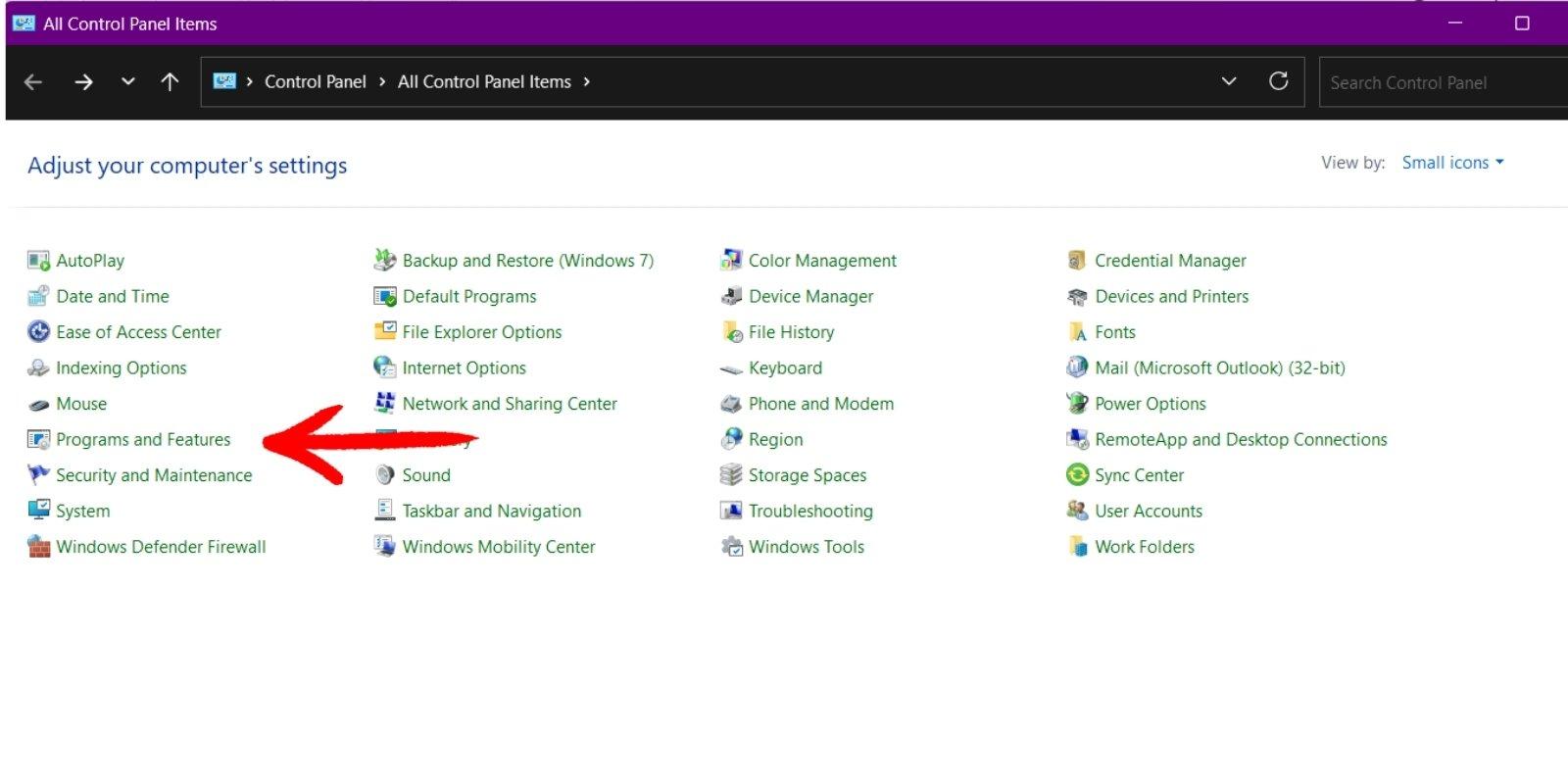Click the Sound speaker icon
This screenshot has height=784, width=1568.
385,475
